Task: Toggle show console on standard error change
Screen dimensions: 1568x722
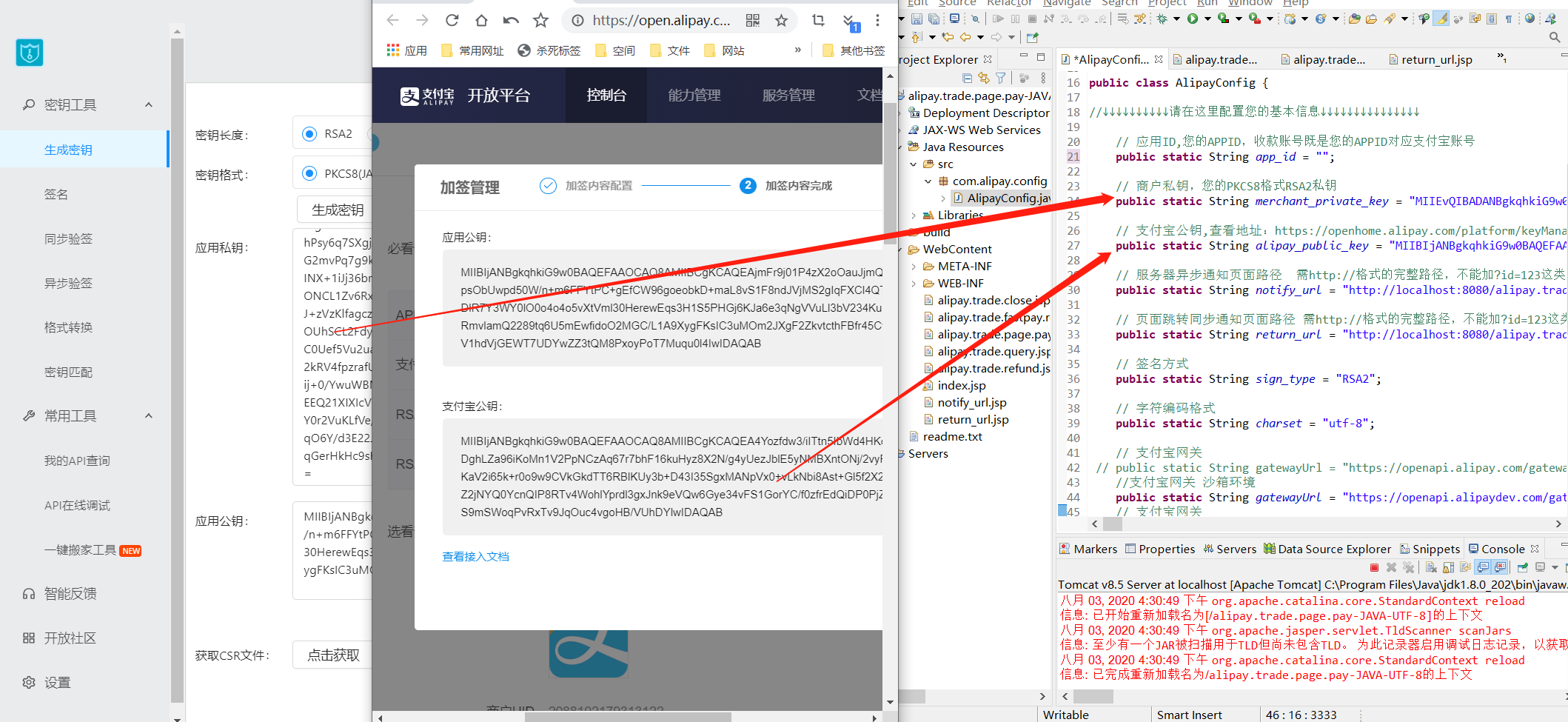Action: (x=1499, y=567)
